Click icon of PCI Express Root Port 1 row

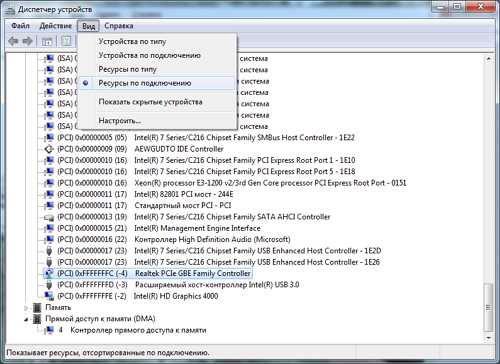(49, 160)
